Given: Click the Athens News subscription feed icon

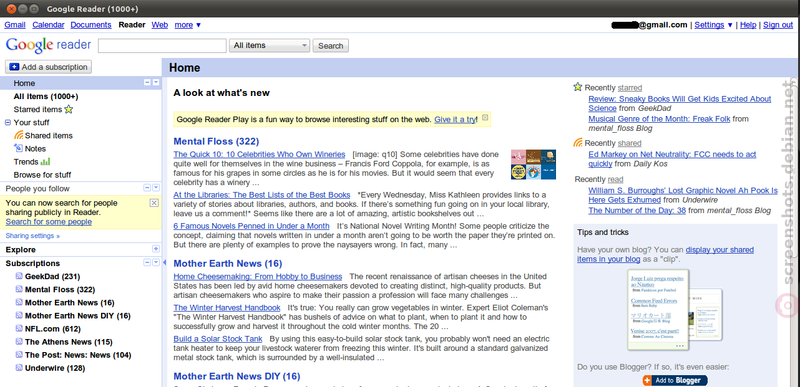Looking at the screenshot, I should (19, 342).
